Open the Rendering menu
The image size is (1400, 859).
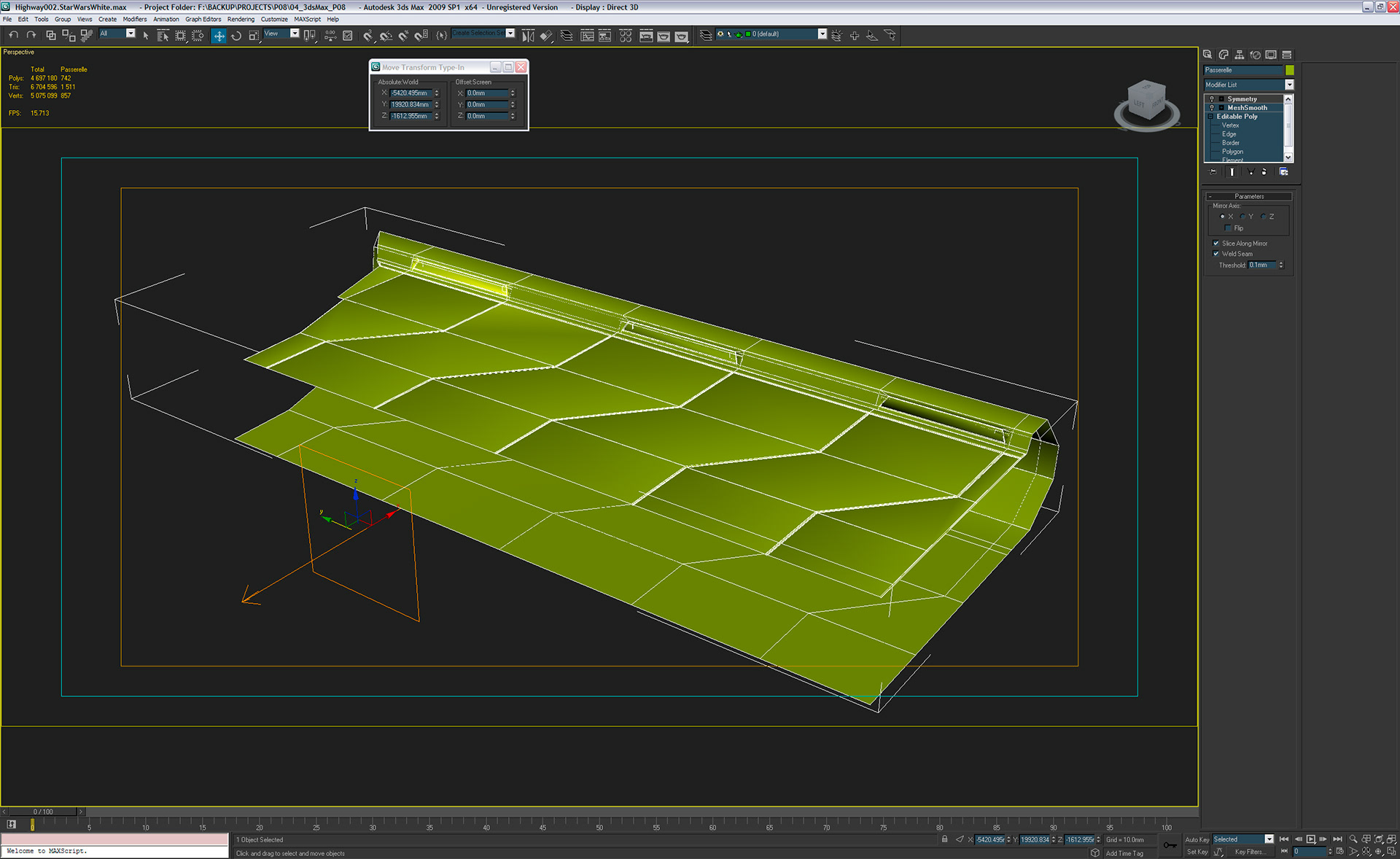(x=241, y=19)
